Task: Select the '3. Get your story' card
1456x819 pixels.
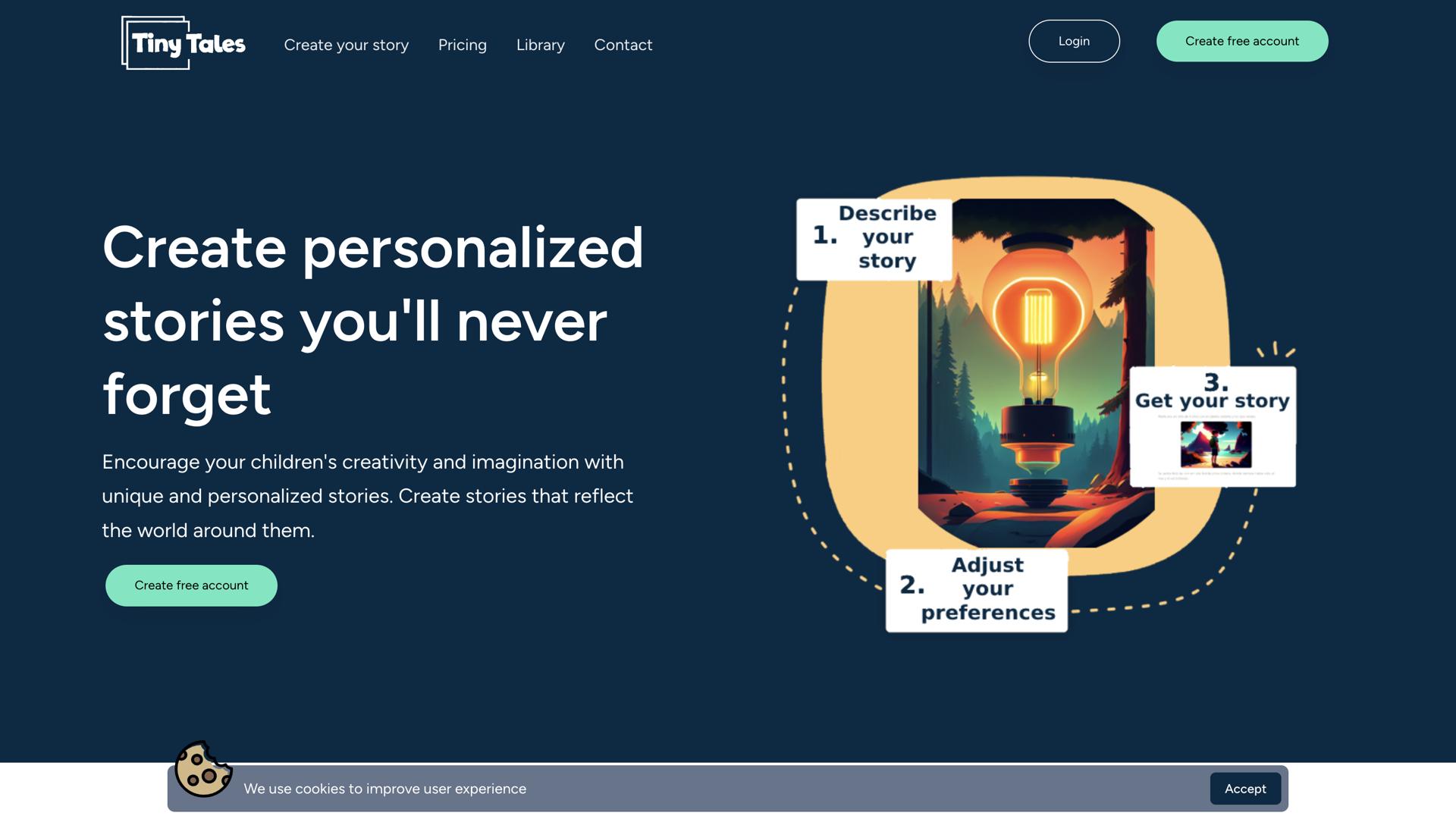Action: (x=1213, y=426)
